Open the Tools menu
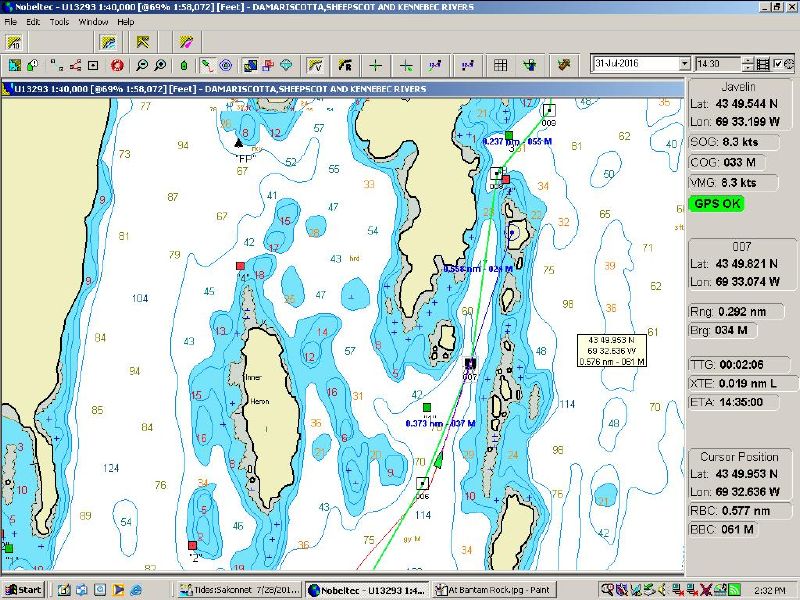Screen dimensions: 800x600 tap(59, 21)
